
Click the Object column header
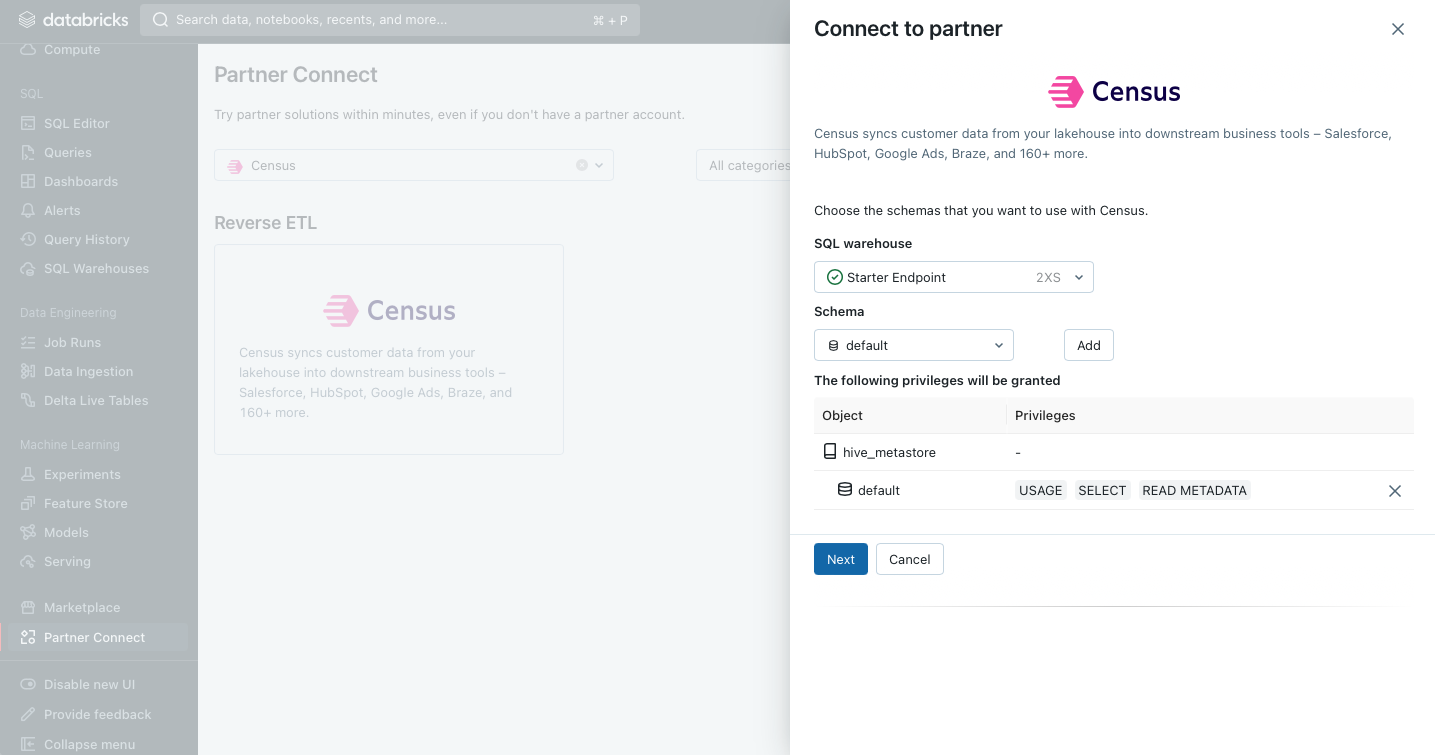[842, 415]
